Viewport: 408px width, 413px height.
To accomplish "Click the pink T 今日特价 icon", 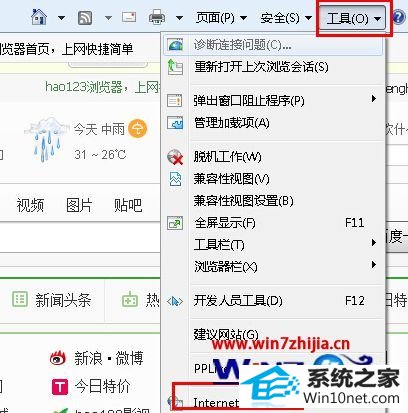I will point(60,387).
